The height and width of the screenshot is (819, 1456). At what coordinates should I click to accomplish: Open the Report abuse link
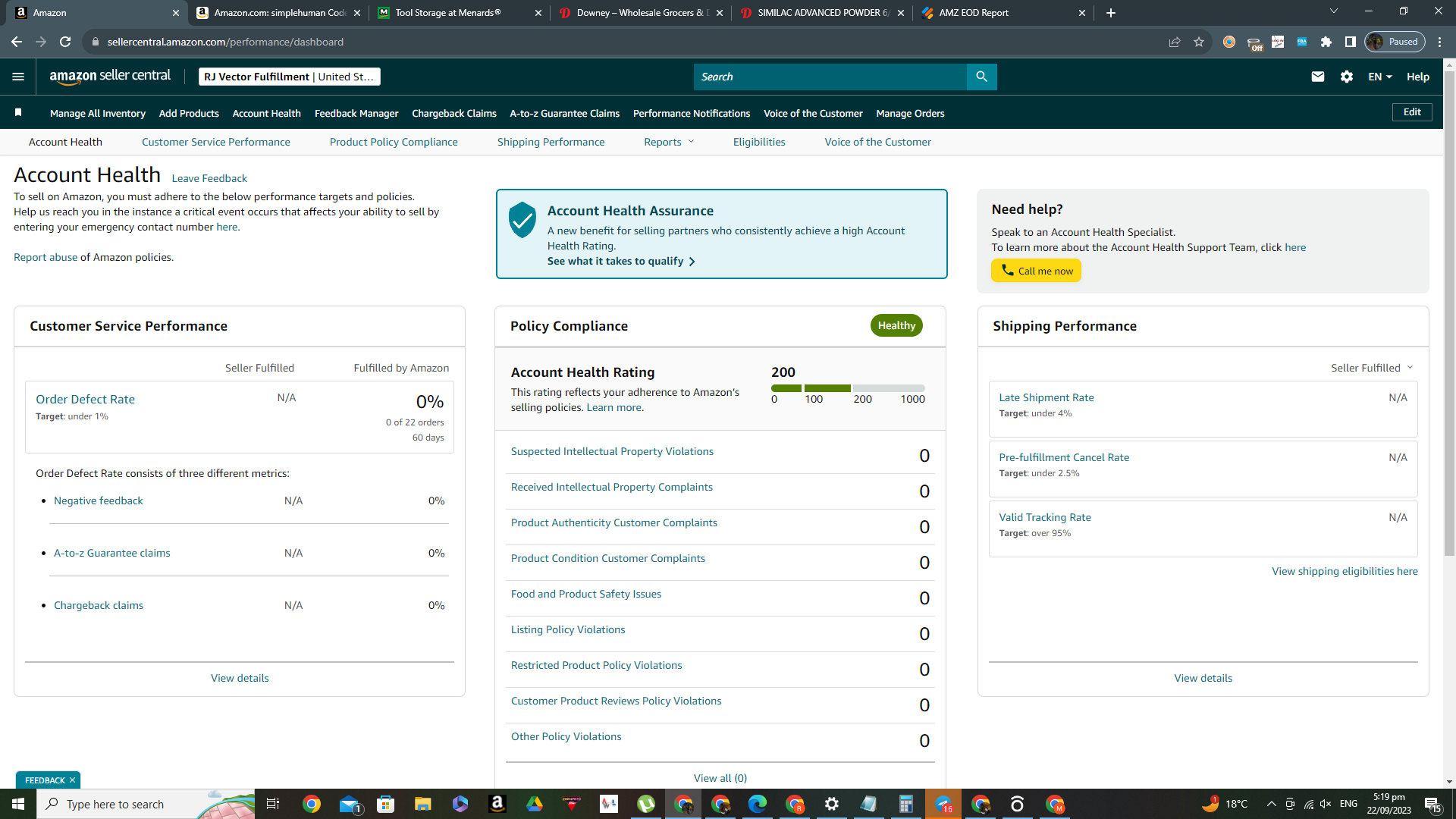click(45, 257)
